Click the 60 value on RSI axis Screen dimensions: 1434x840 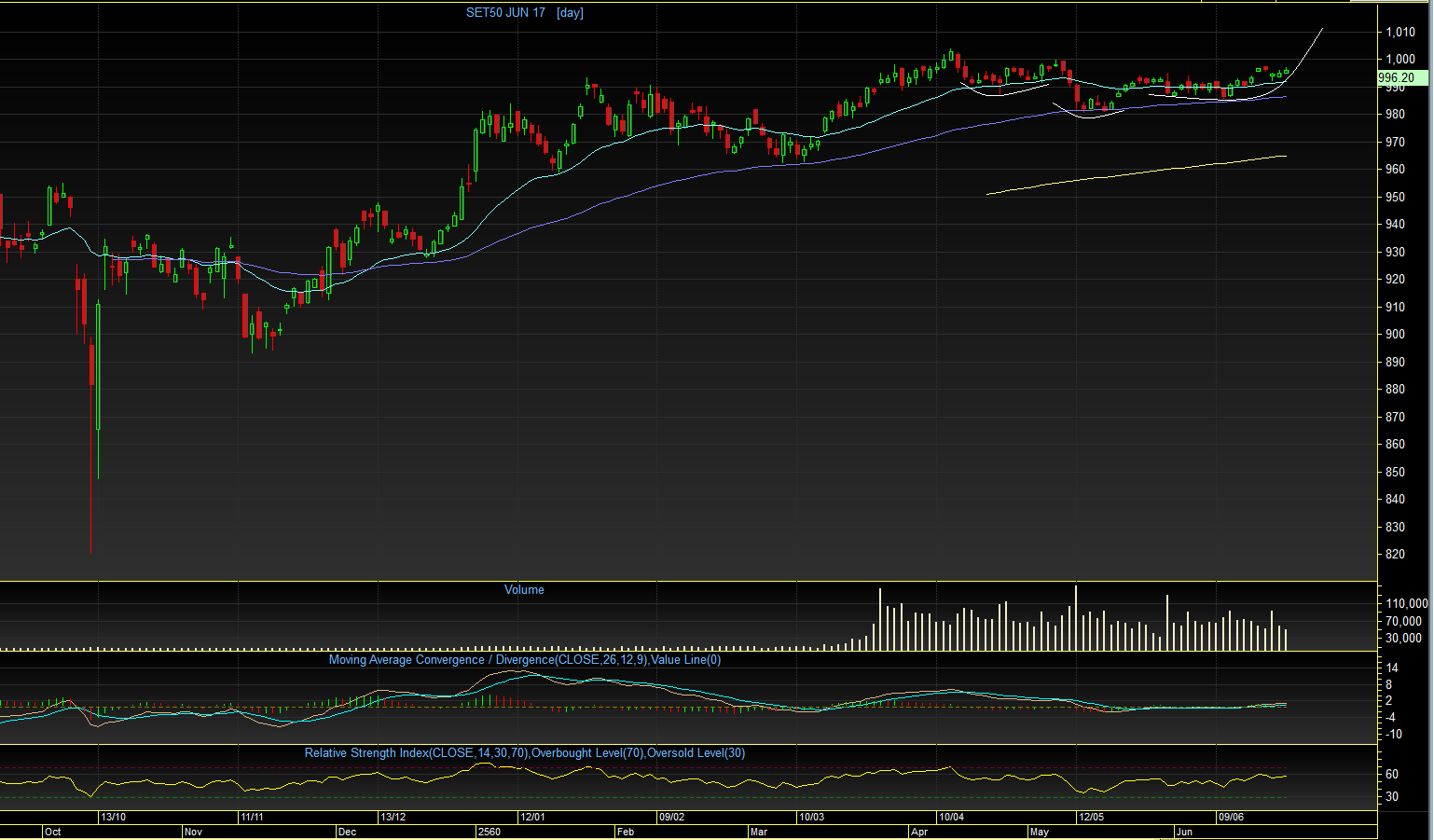tap(1391, 774)
